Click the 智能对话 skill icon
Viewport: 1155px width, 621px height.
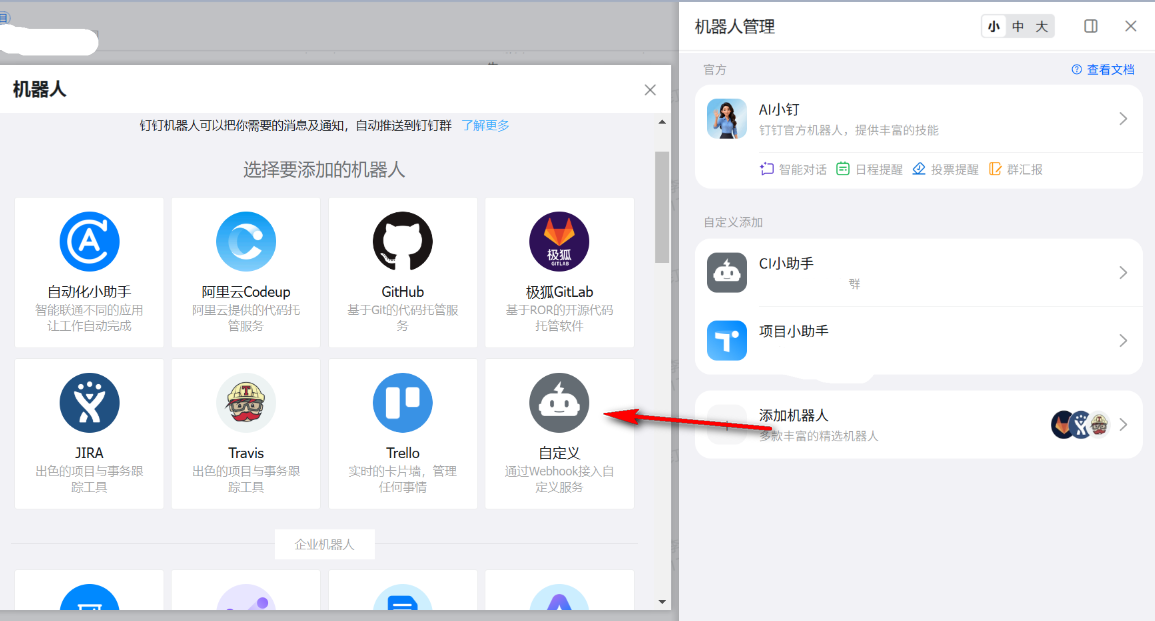coord(767,169)
